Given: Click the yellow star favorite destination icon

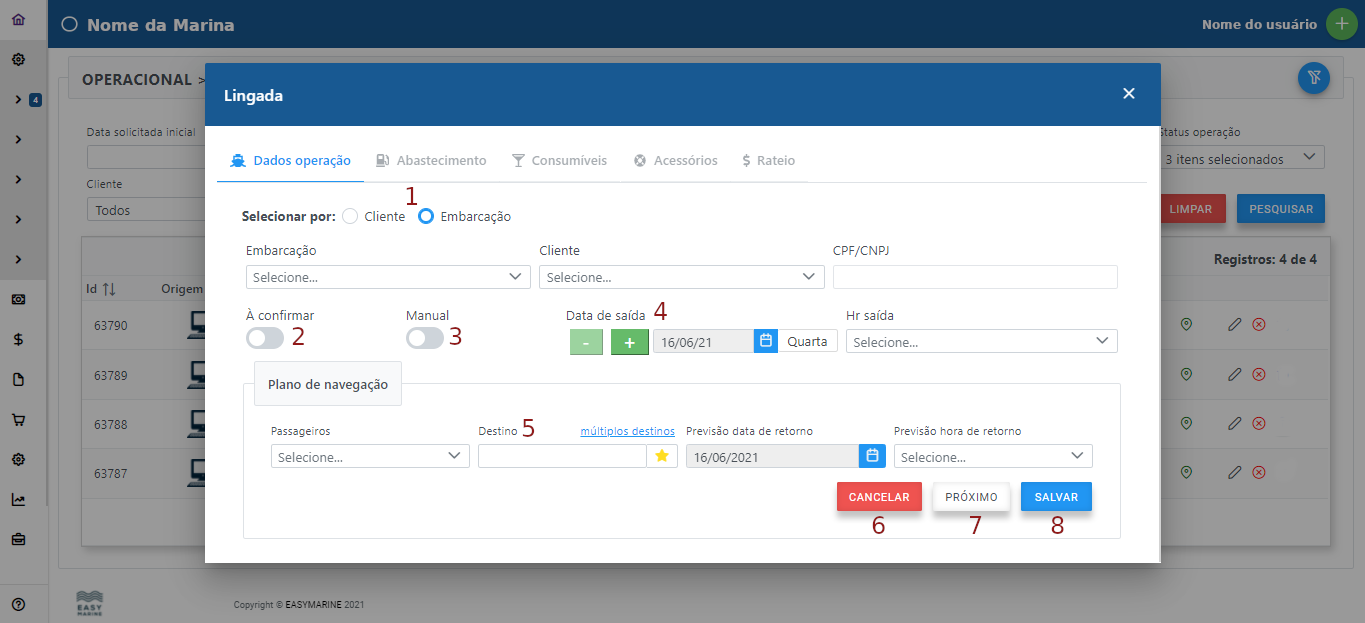Looking at the screenshot, I should [x=661, y=456].
